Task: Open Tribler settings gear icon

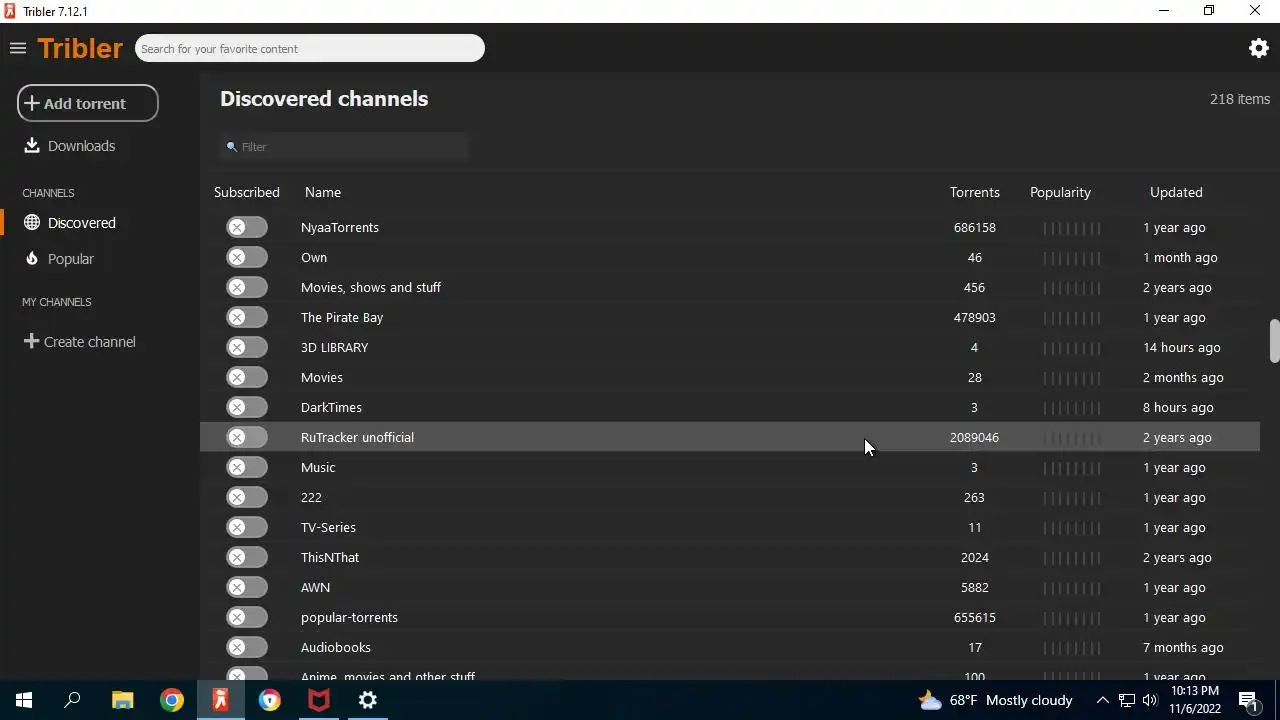Action: 1259,48
